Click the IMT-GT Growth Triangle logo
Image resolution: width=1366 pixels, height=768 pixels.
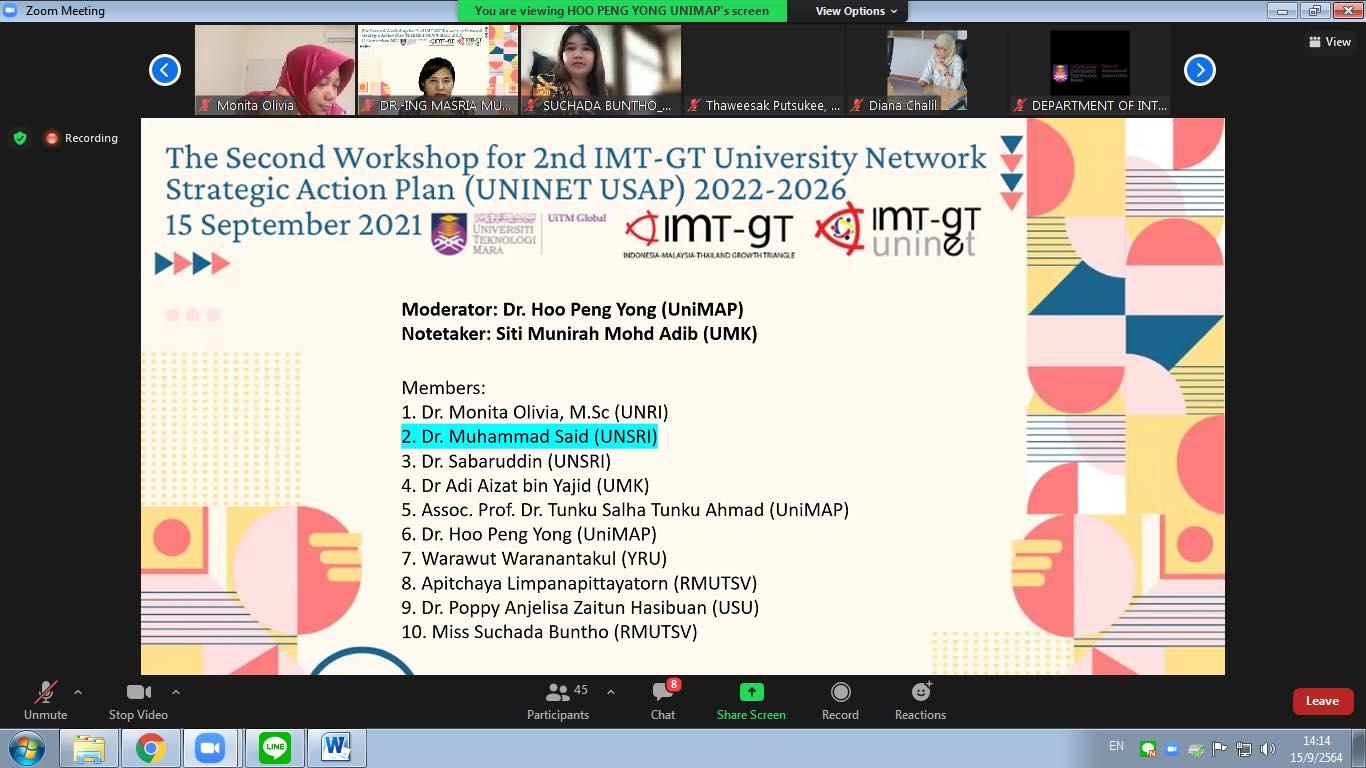click(709, 234)
